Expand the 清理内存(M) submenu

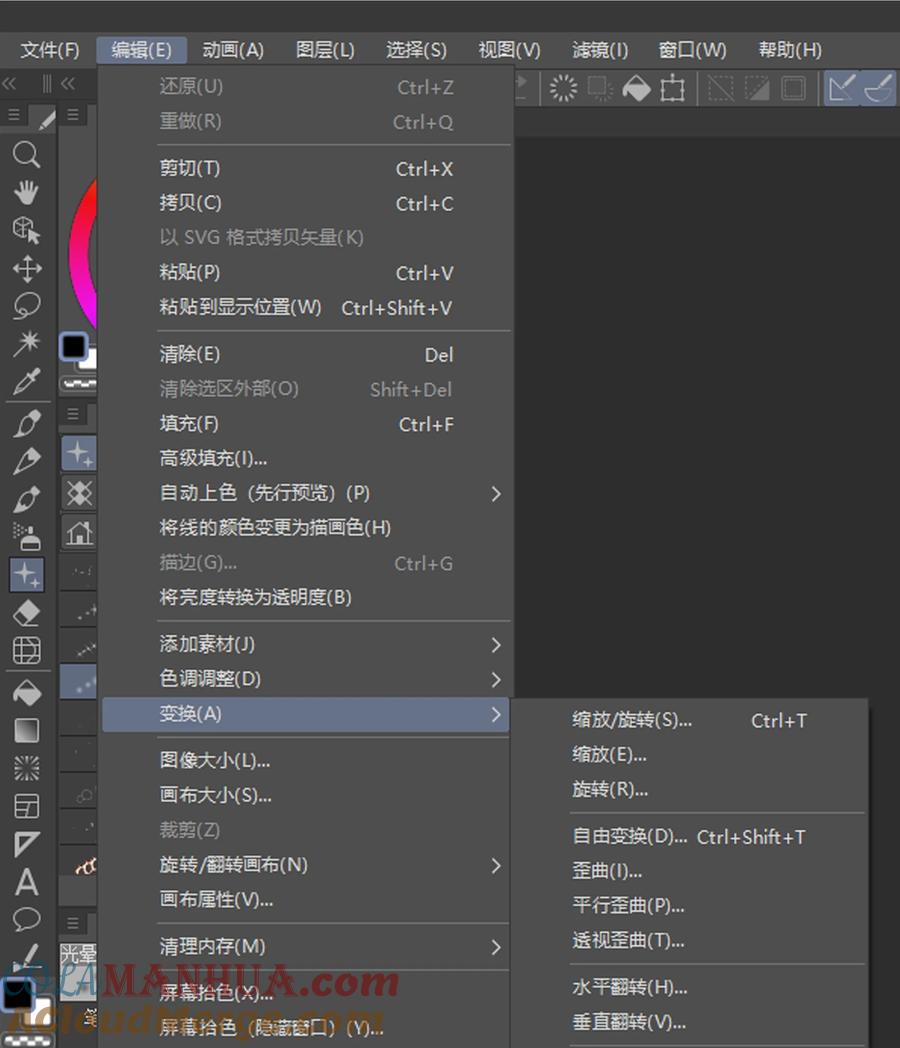tap(306, 946)
